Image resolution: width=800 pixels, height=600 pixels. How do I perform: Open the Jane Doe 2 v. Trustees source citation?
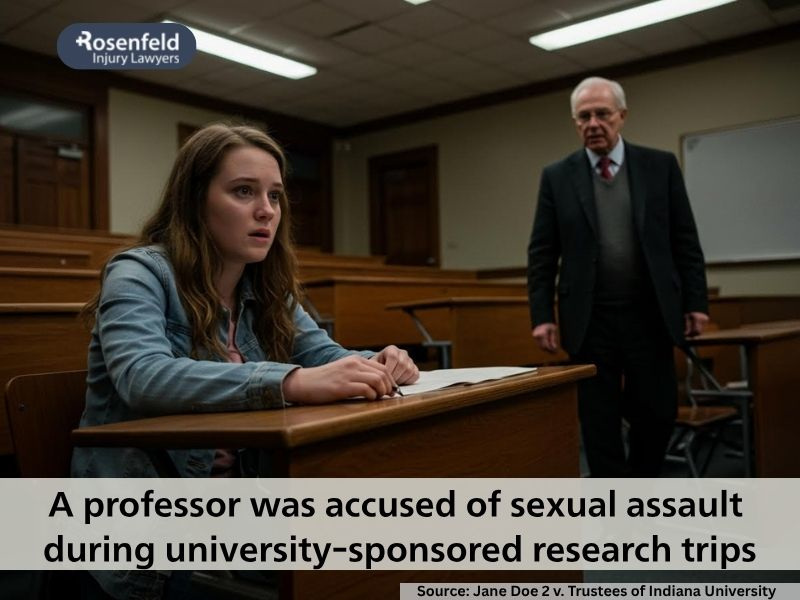pos(596,591)
